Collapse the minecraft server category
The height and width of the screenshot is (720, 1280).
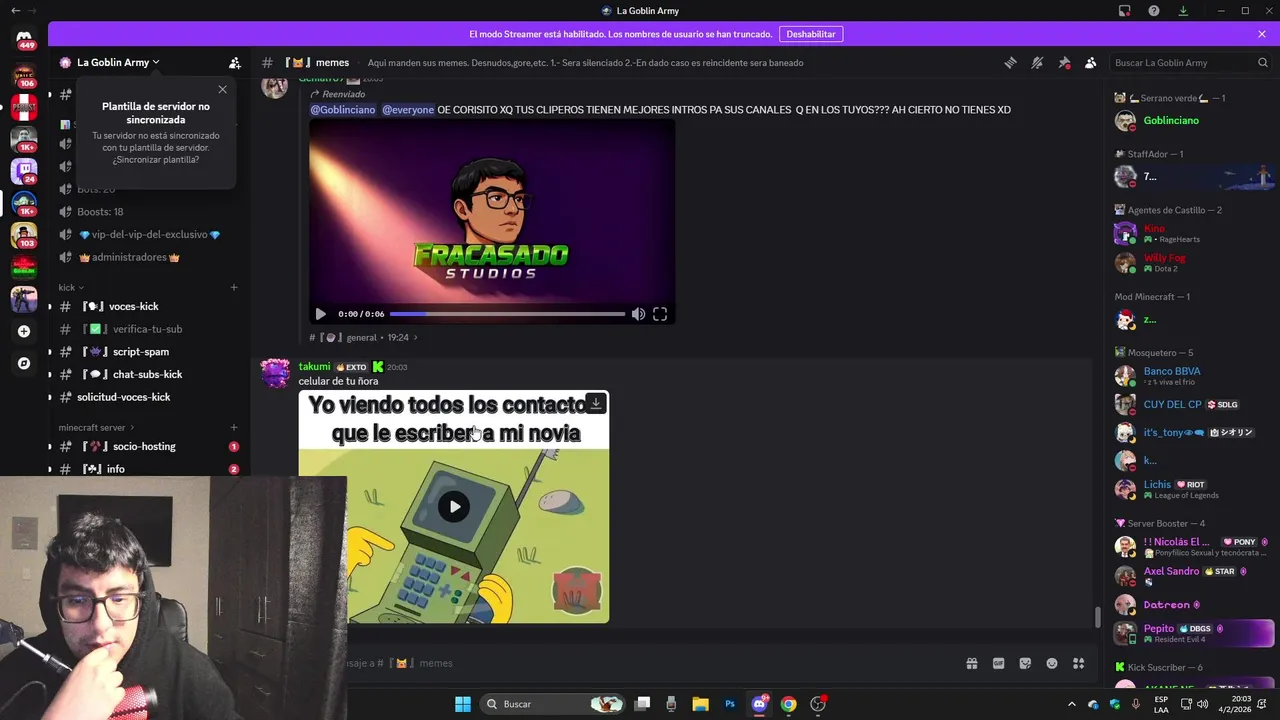[x=96, y=427]
